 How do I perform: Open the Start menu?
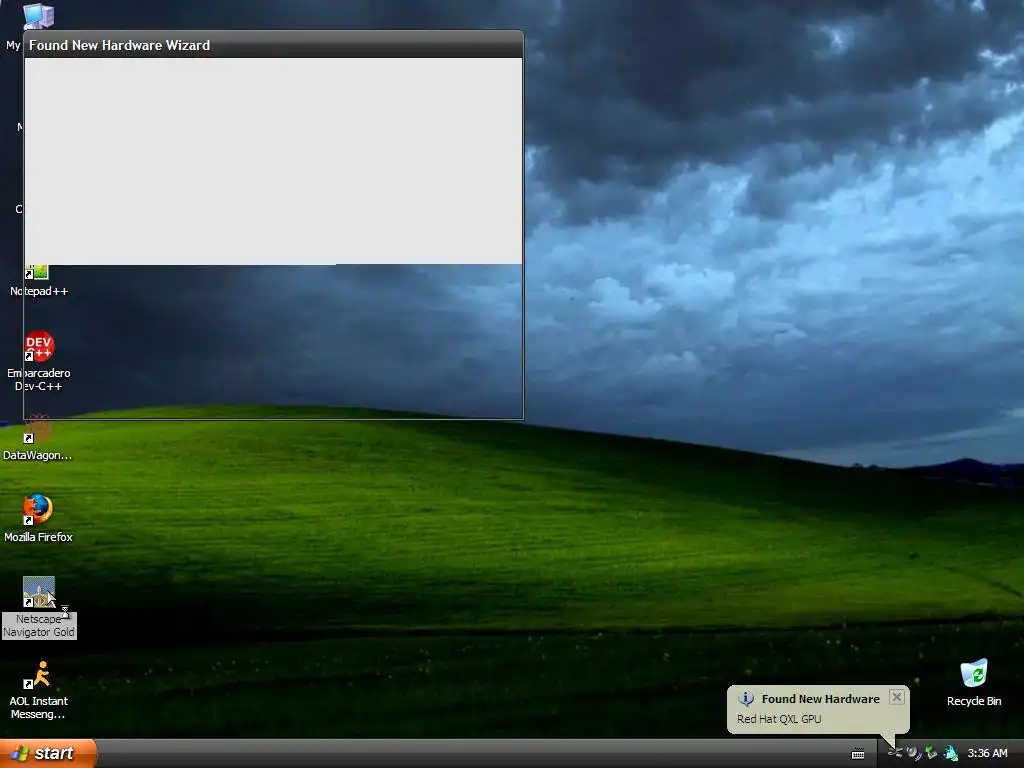click(x=48, y=753)
